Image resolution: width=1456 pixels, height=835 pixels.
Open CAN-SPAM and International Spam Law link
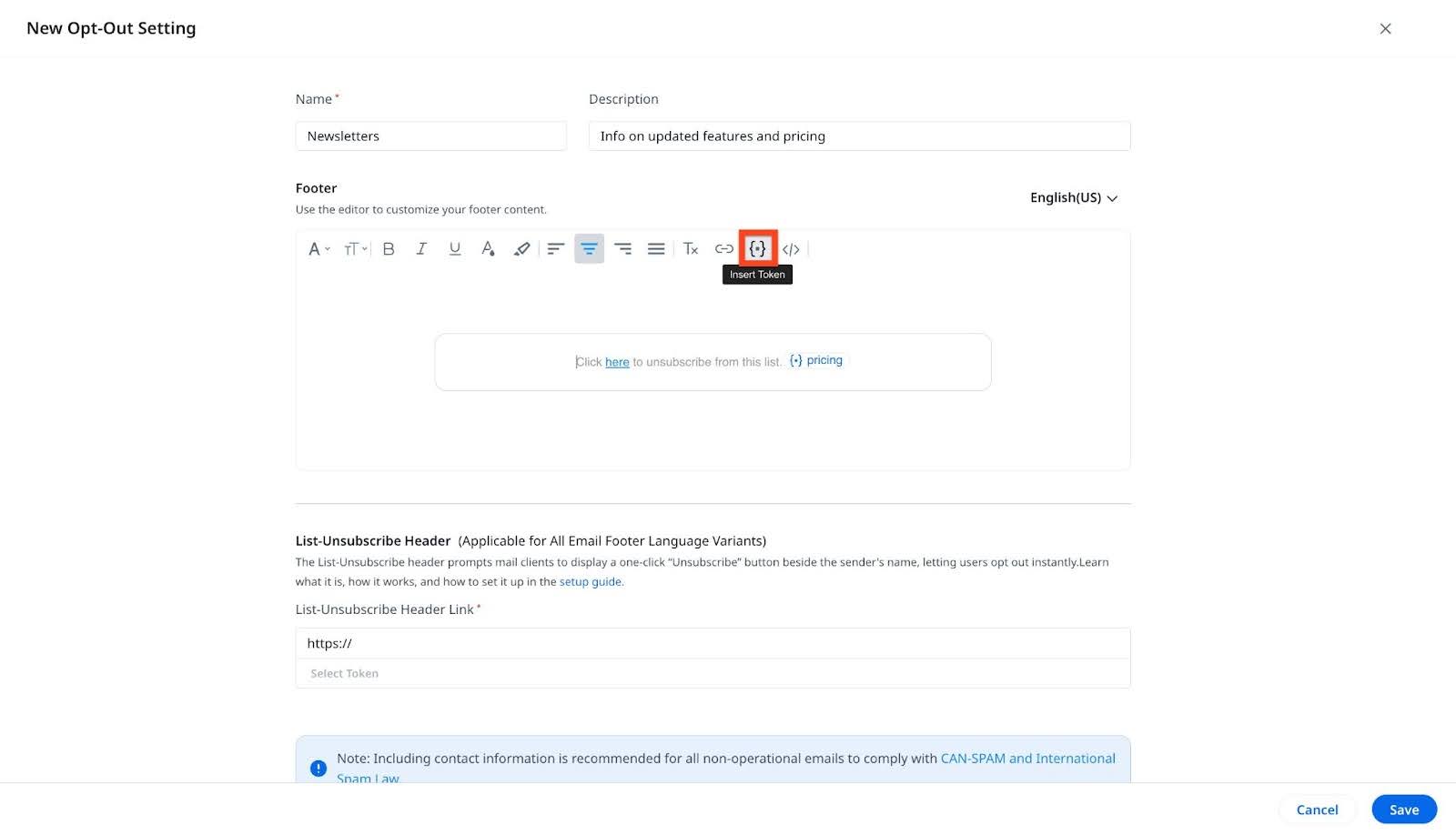(x=1027, y=759)
